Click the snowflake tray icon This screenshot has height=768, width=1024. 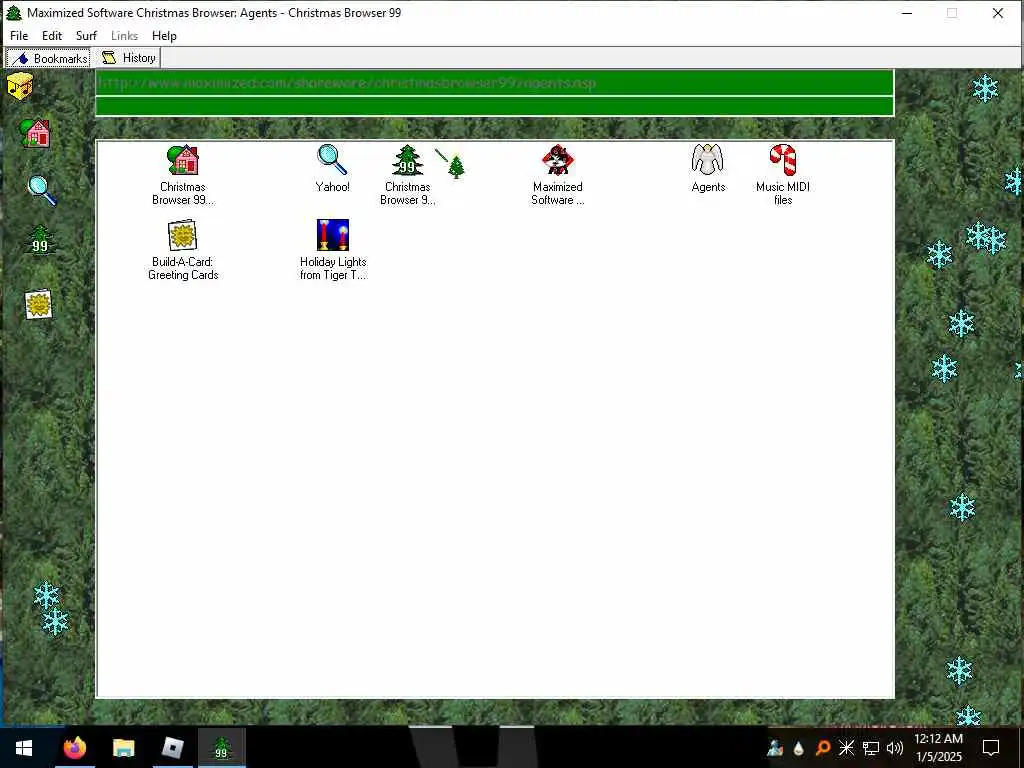tap(846, 748)
